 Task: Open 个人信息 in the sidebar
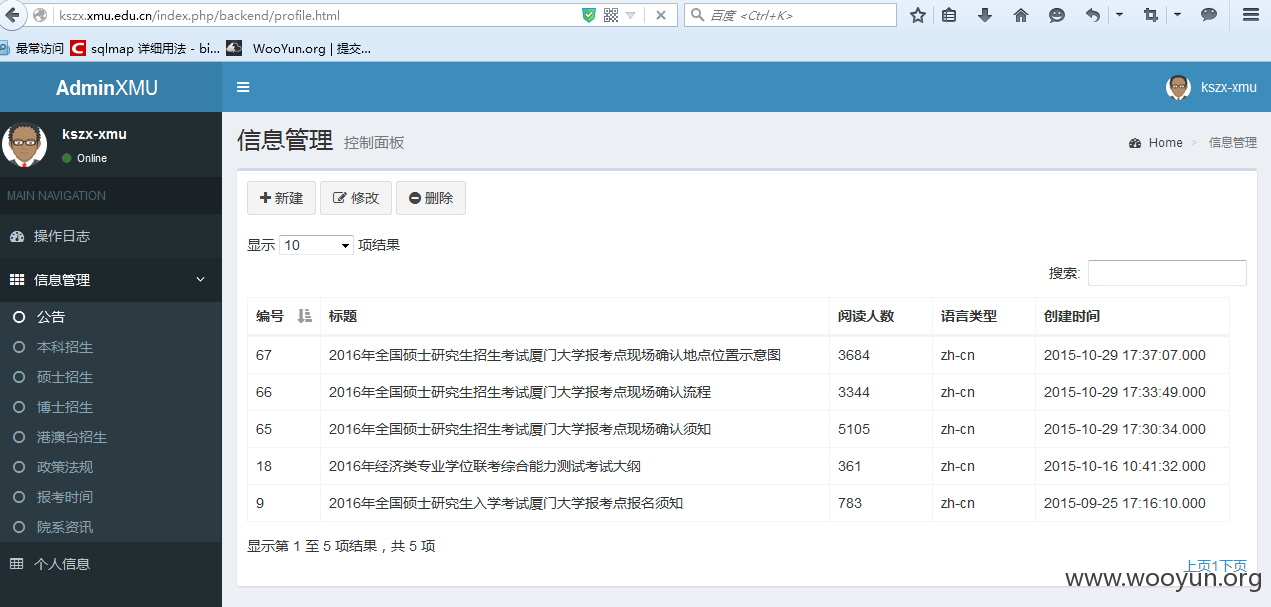[x=110, y=564]
